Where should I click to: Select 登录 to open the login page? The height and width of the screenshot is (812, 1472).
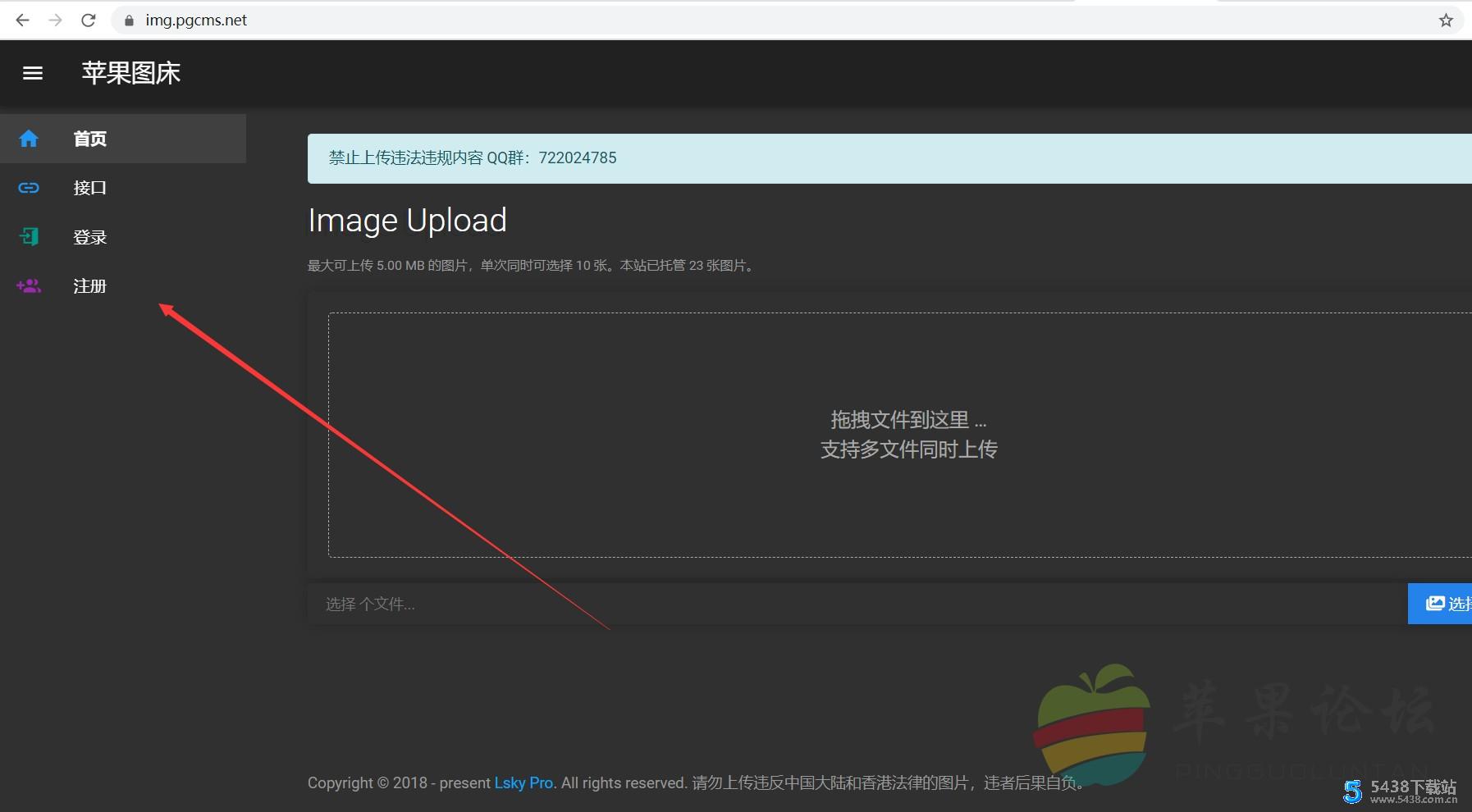click(x=89, y=236)
